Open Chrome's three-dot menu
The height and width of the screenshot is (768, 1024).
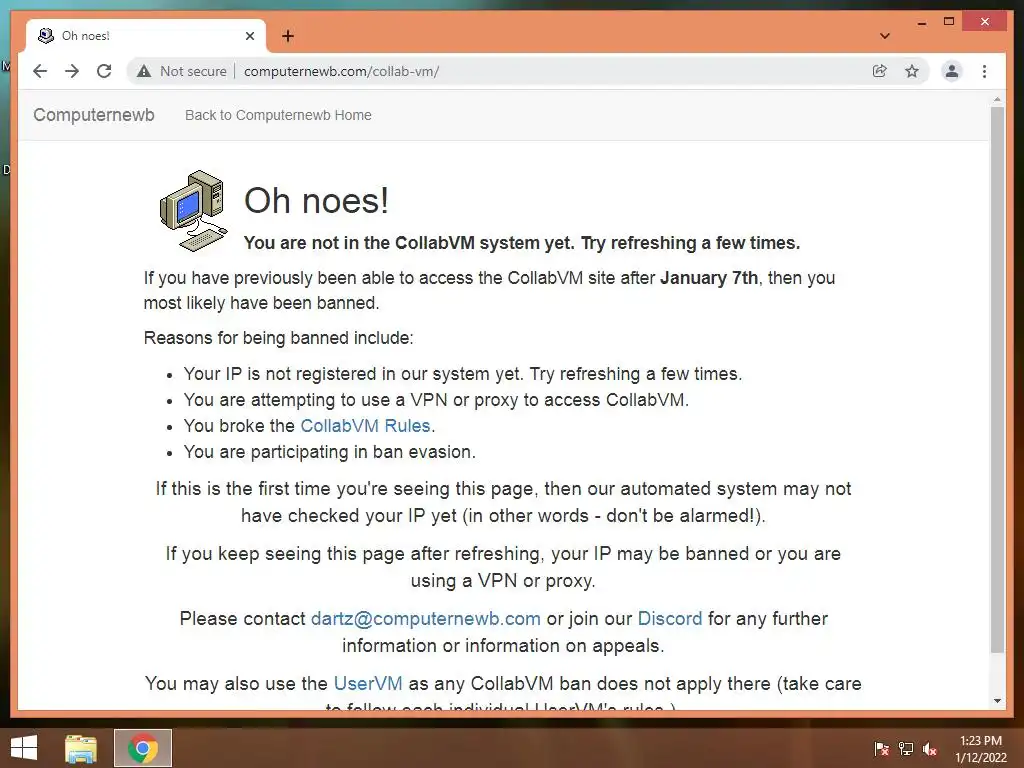(984, 71)
